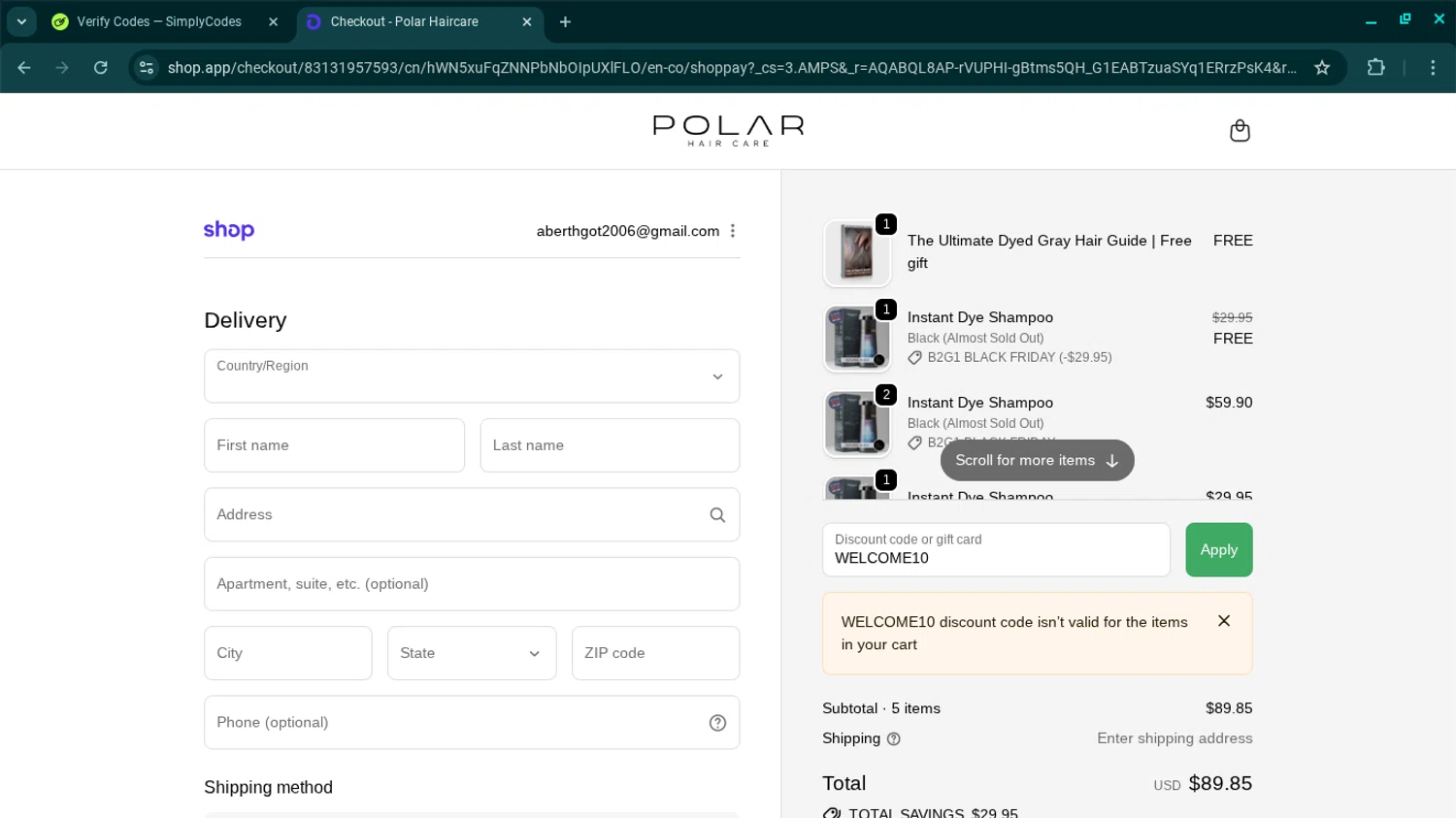The width and height of the screenshot is (1456, 818).
Task: Click the discount code input field
Action: pos(996,550)
